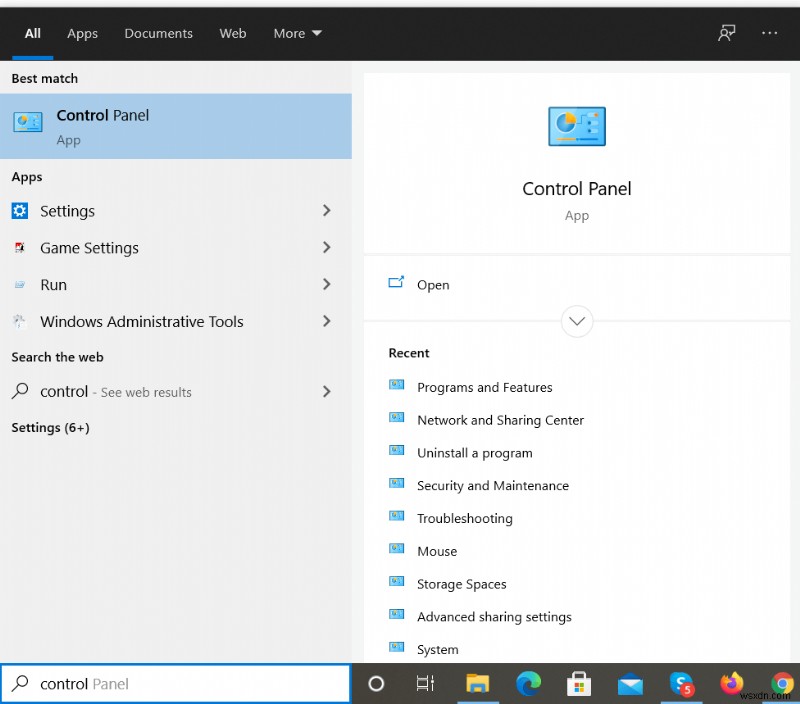The width and height of the screenshot is (800, 704).
Task: Switch to the Documents search tab
Action: [158, 33]
